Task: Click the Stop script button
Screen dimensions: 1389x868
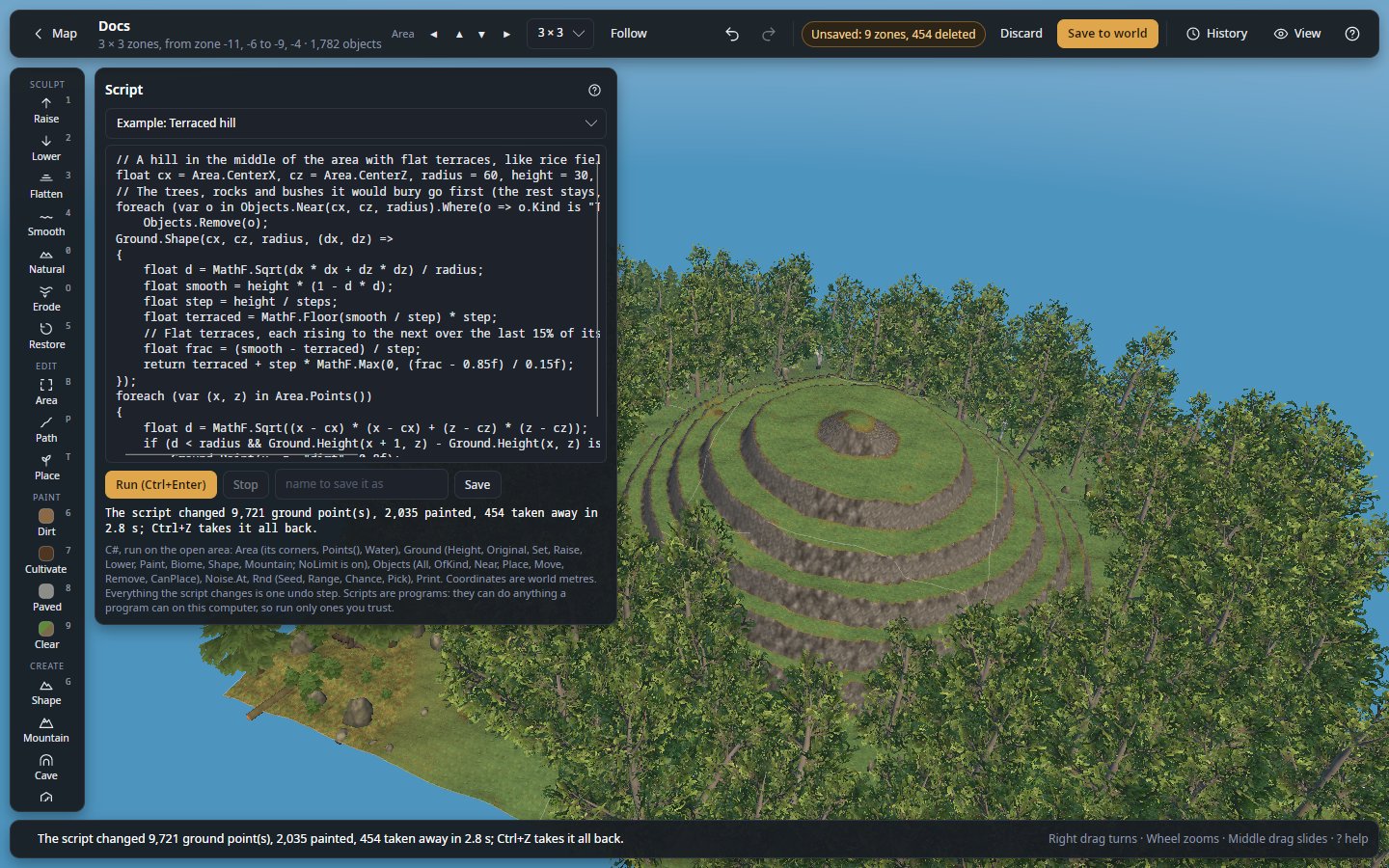Action: (246, 485)
